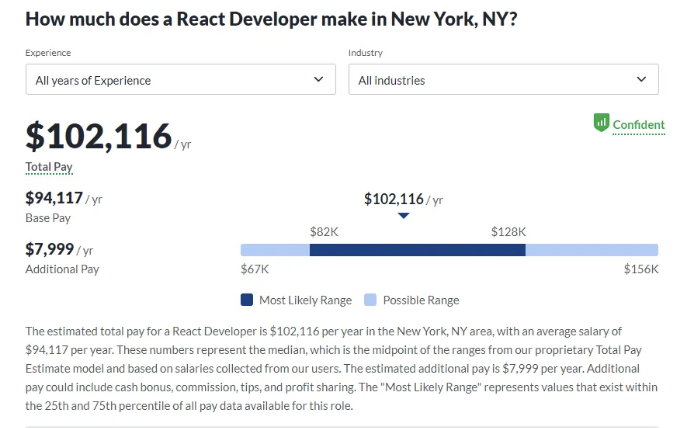The width and height of the screenshot is (680, 428).
Task: Click the Additional Pay label
Action: coord(62,269)
